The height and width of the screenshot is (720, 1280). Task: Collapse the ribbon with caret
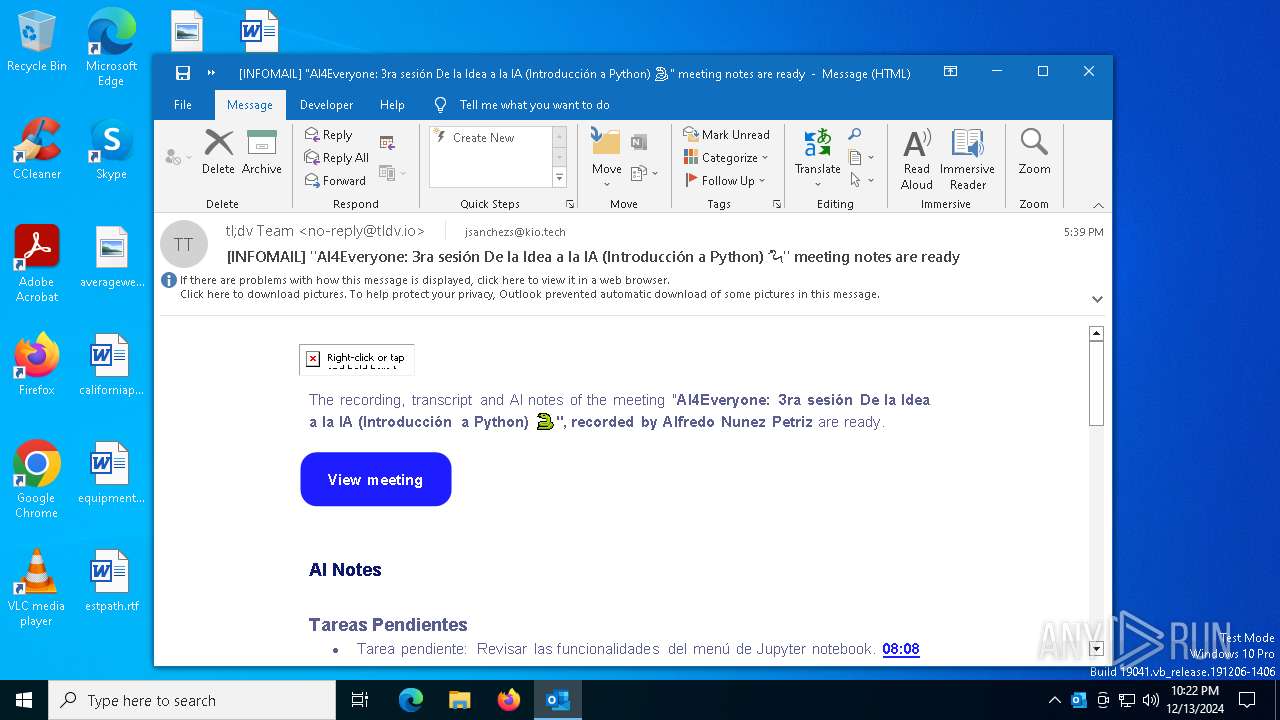1098,205
